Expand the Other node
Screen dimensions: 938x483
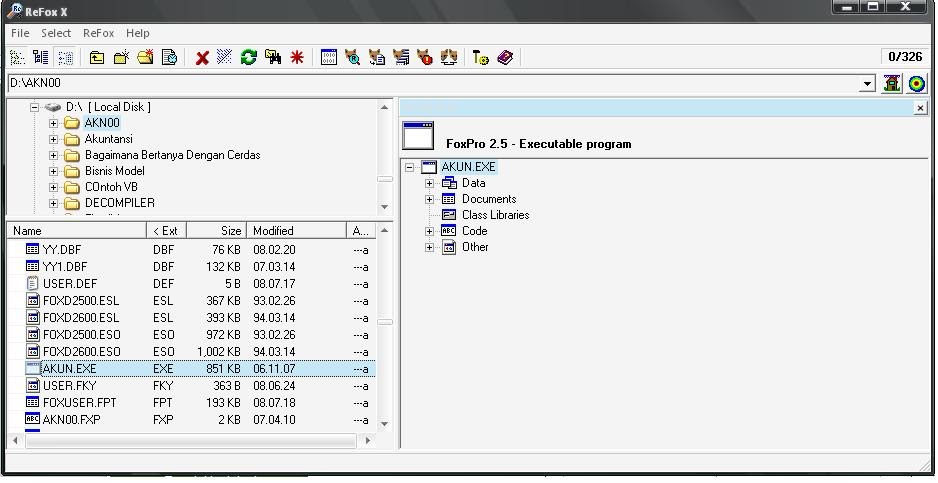click(429, 247)
